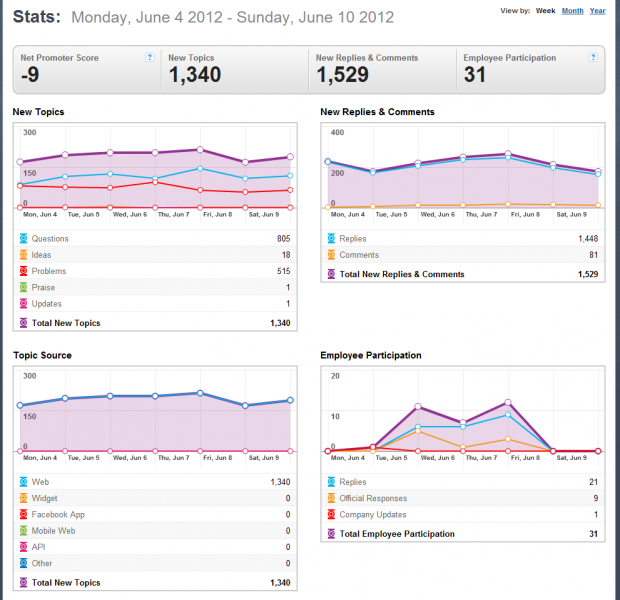The width and height of the screenshot is (620, 600).
Task: Click the Ideas row label
Action: (x=41, y=255)
